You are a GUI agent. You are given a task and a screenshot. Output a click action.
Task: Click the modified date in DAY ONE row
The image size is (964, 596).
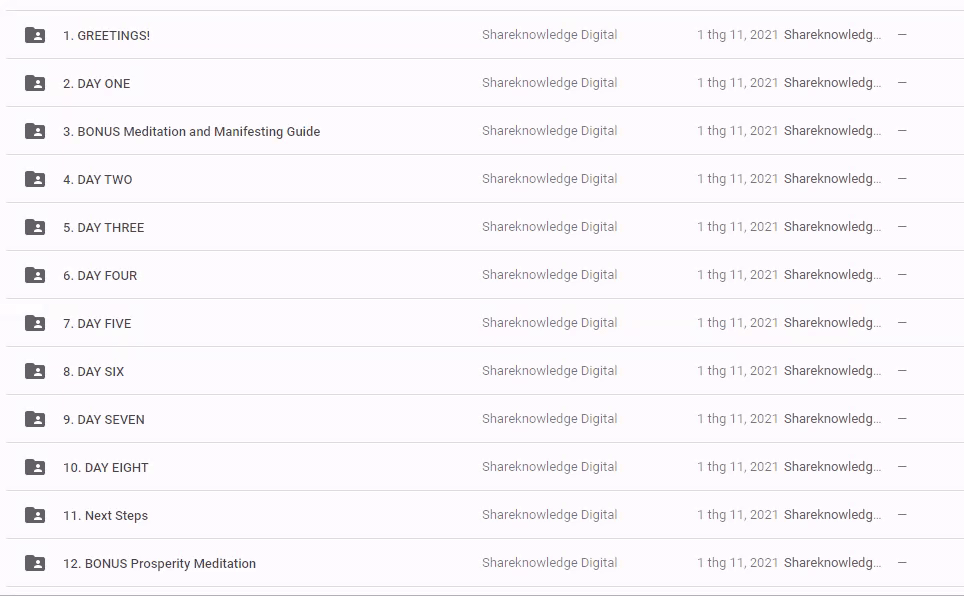click(x=737, y=83)
